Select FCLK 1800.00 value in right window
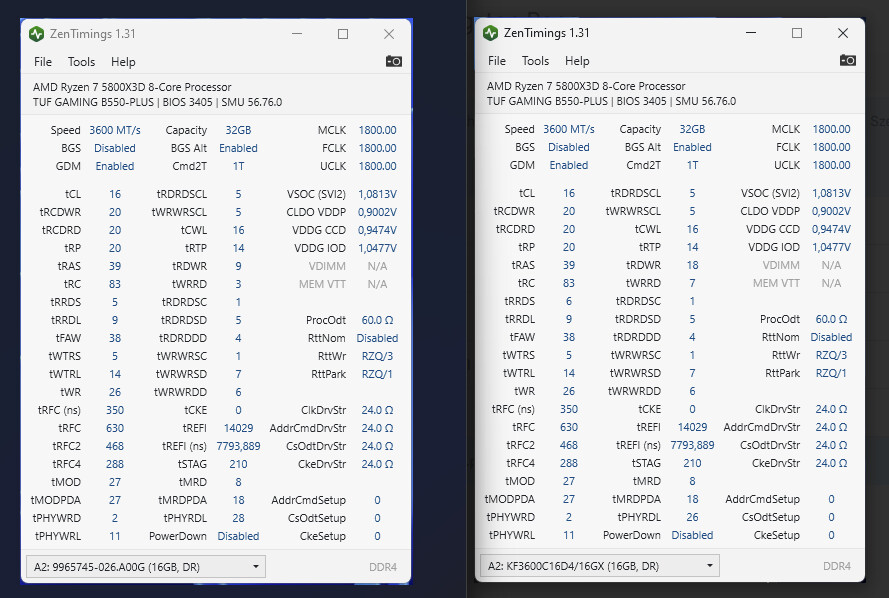This screenshot has height=598, width=889. tap(831, 147)
